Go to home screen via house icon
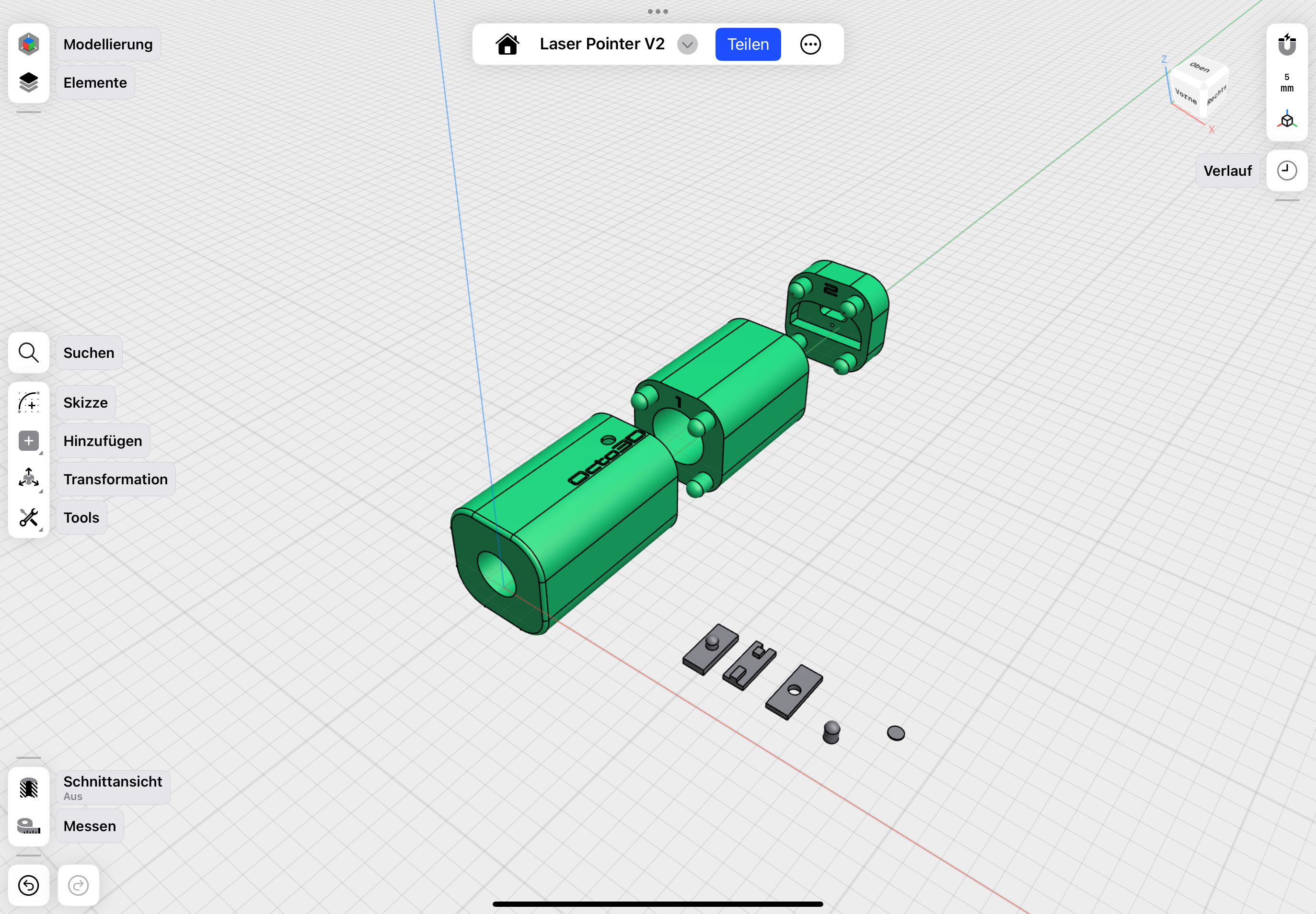 (x=507, y=44)
